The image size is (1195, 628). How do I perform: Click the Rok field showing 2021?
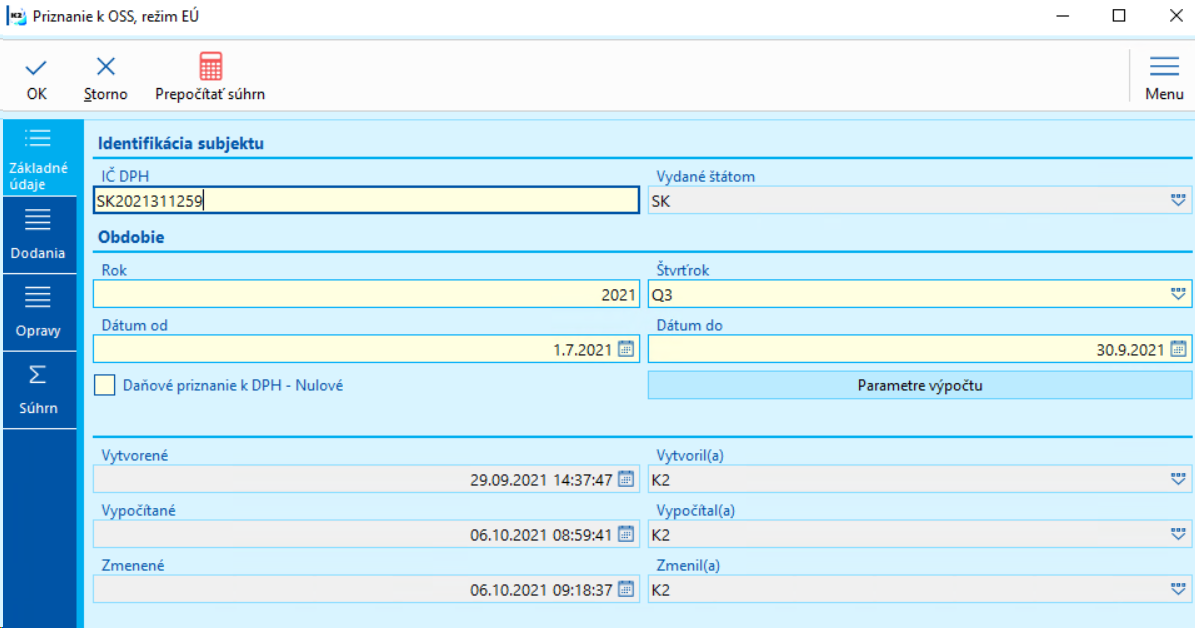367,294
